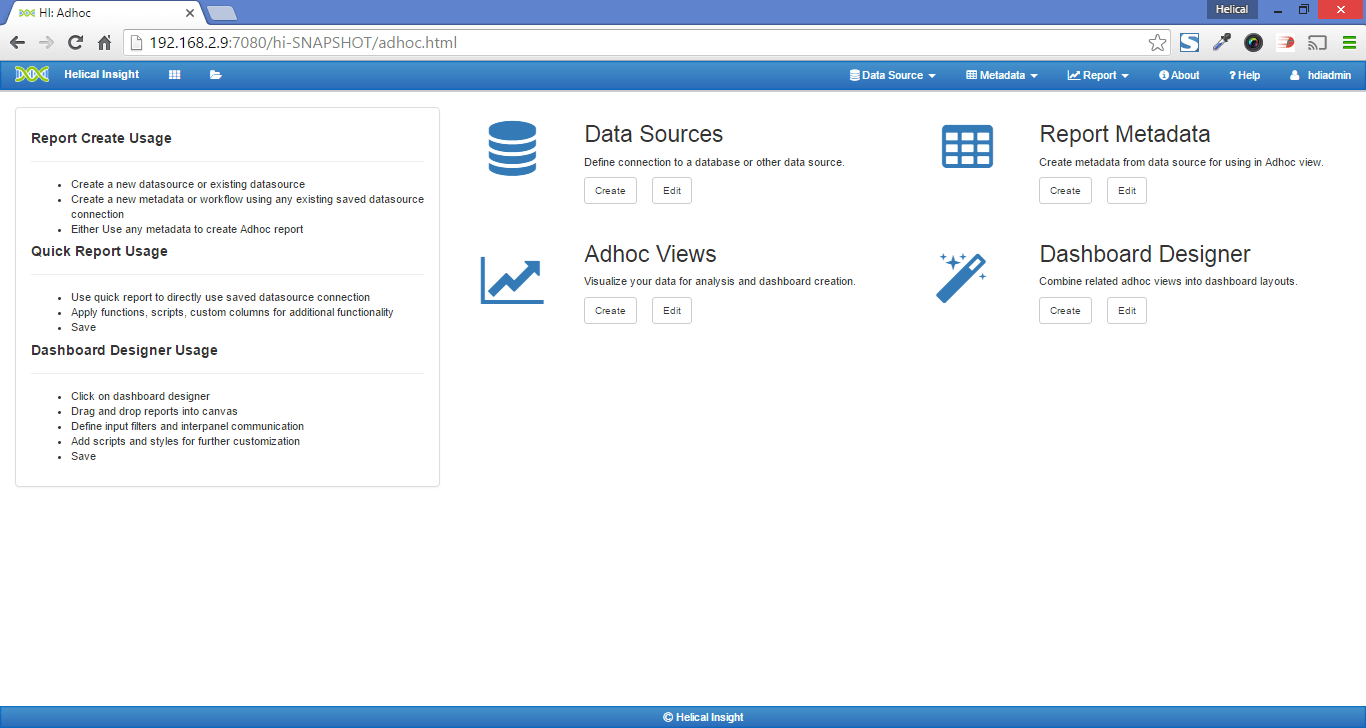1366x728 pixels.
Task: Open the About page
Action: tap(1179, 75)
